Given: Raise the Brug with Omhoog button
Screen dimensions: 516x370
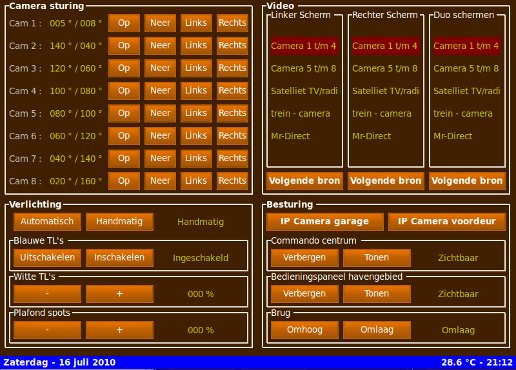Looking at the screenshot, I should (305, 330).
